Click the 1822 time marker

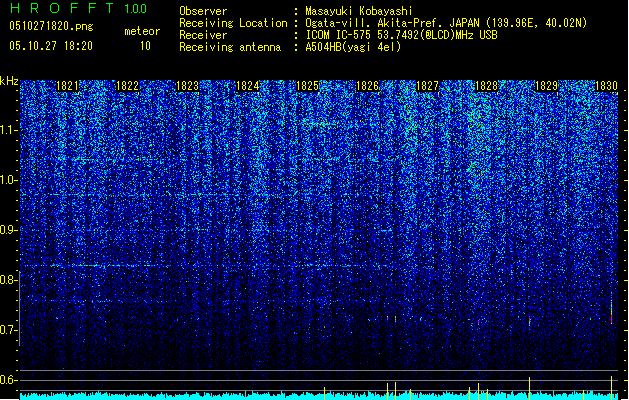tap(127, 86)
